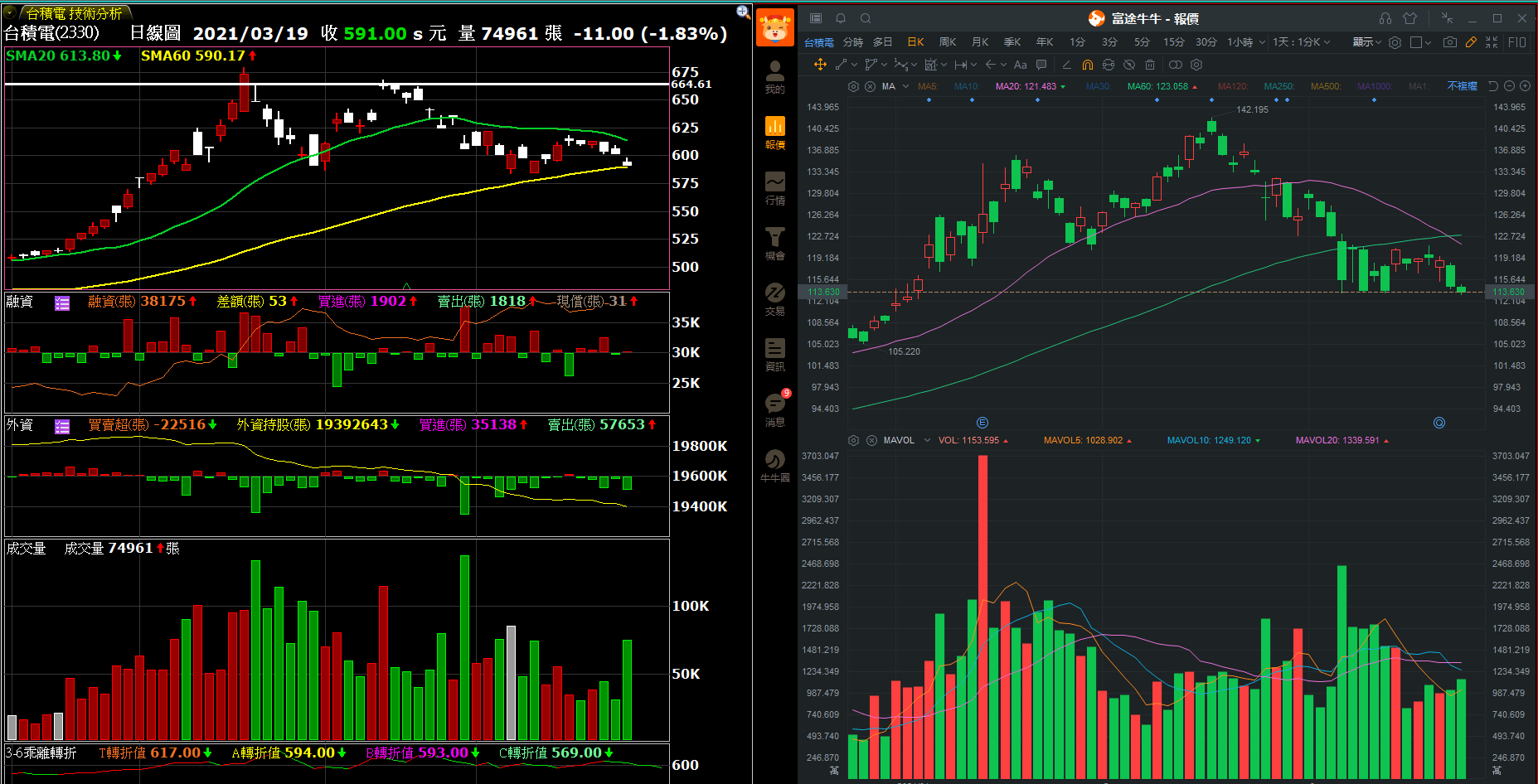Toggle the magnet snap tool
Image resolution: width=1538 pixels, height=784 pixels.
(x=1087, y=65)
